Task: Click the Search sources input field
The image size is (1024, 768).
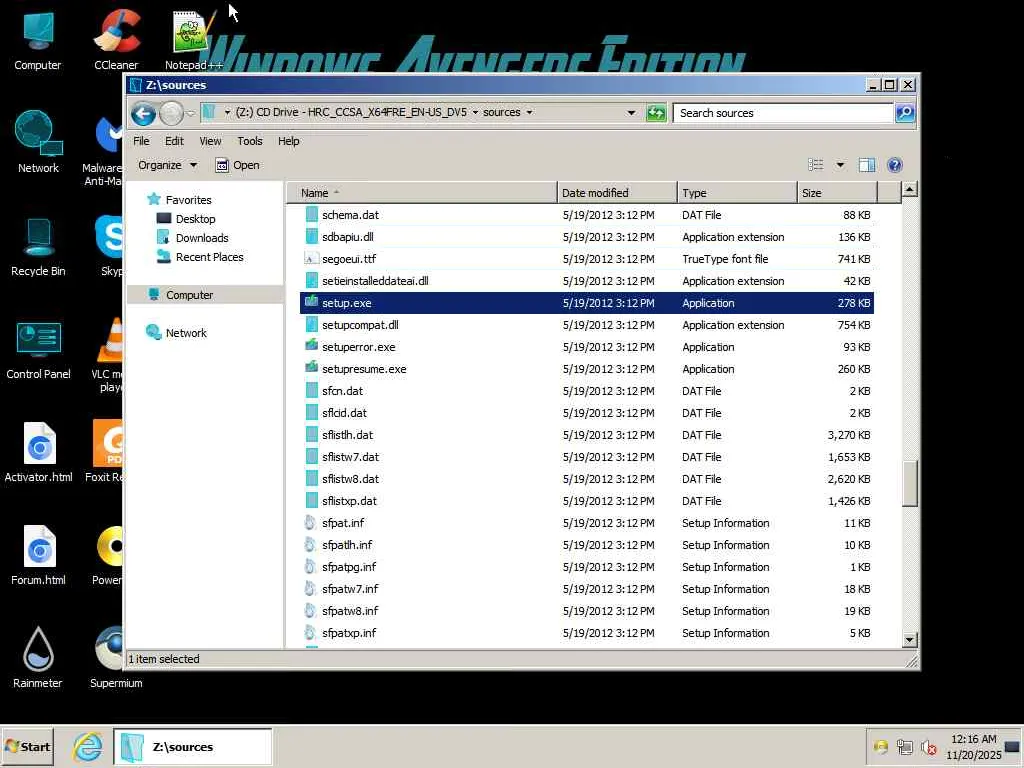Action: pos(783,113)
